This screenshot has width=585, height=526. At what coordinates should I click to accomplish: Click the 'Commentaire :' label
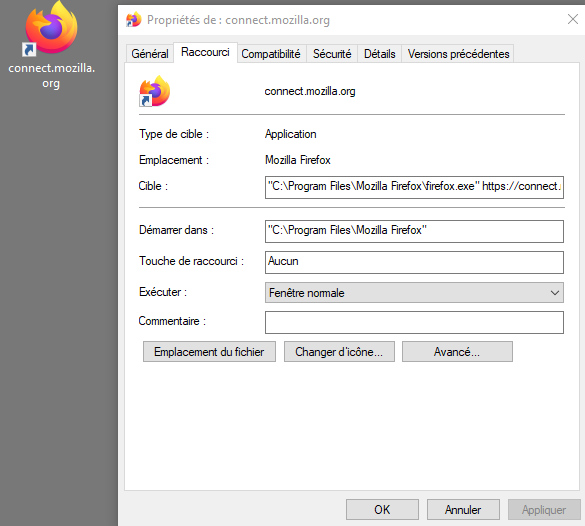coord(172,321)
